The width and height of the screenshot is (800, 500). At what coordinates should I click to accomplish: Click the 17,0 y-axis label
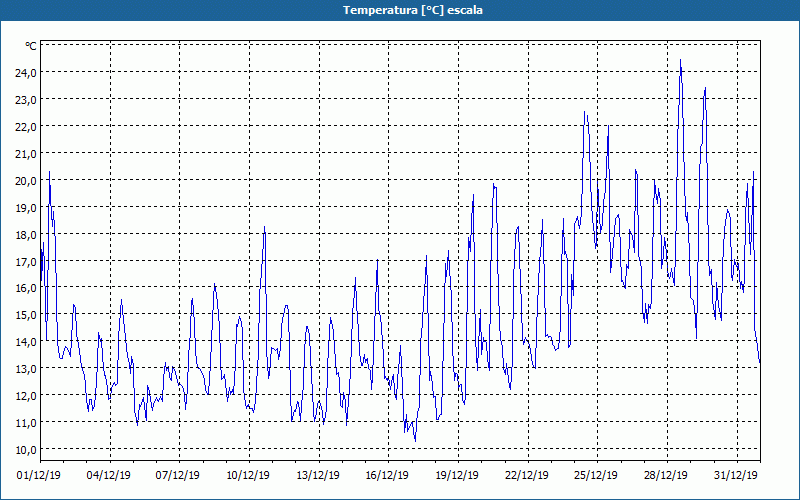(x=27, y=262)
